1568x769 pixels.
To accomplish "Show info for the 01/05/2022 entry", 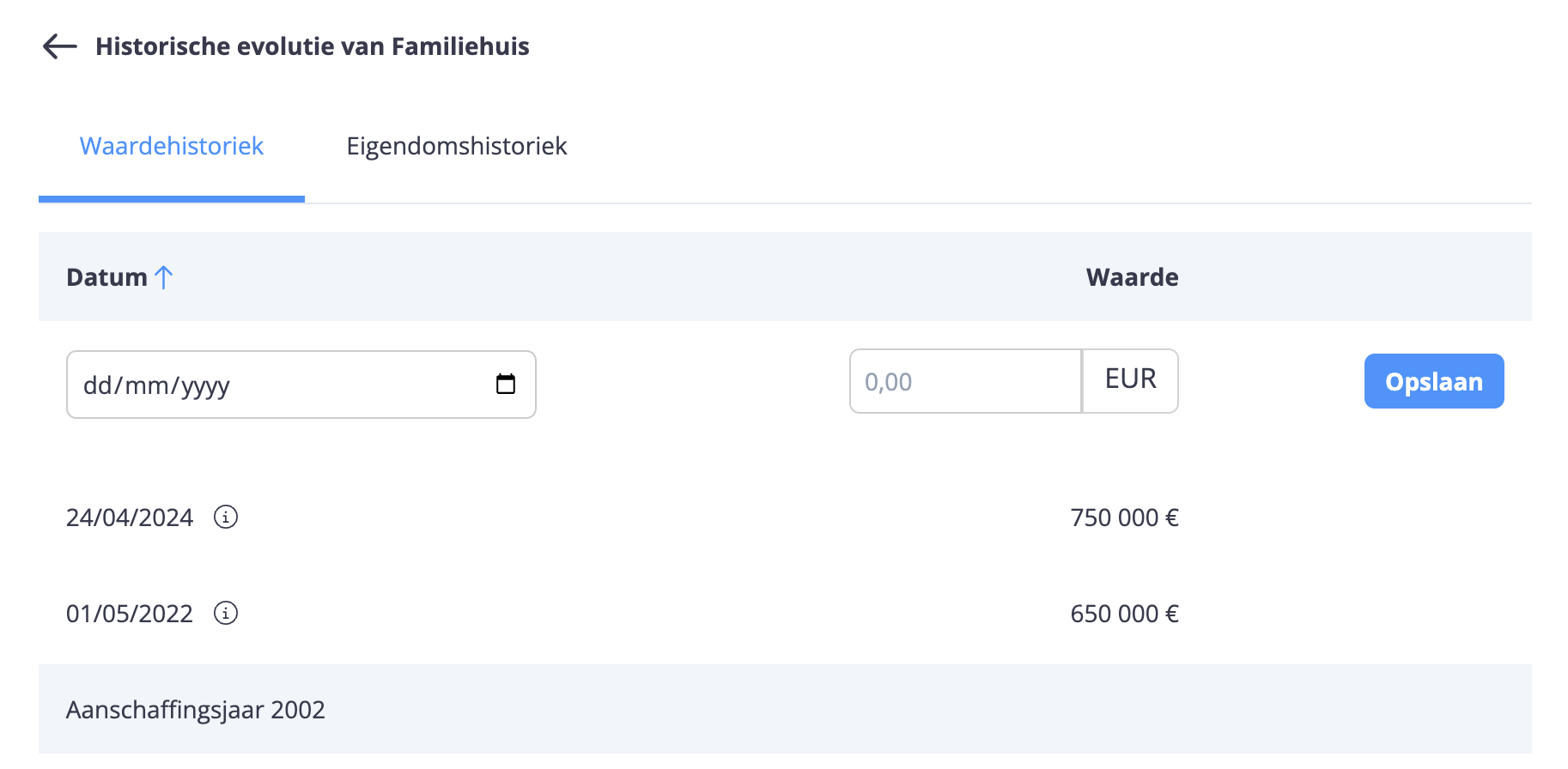I will (x=226, y=613).
